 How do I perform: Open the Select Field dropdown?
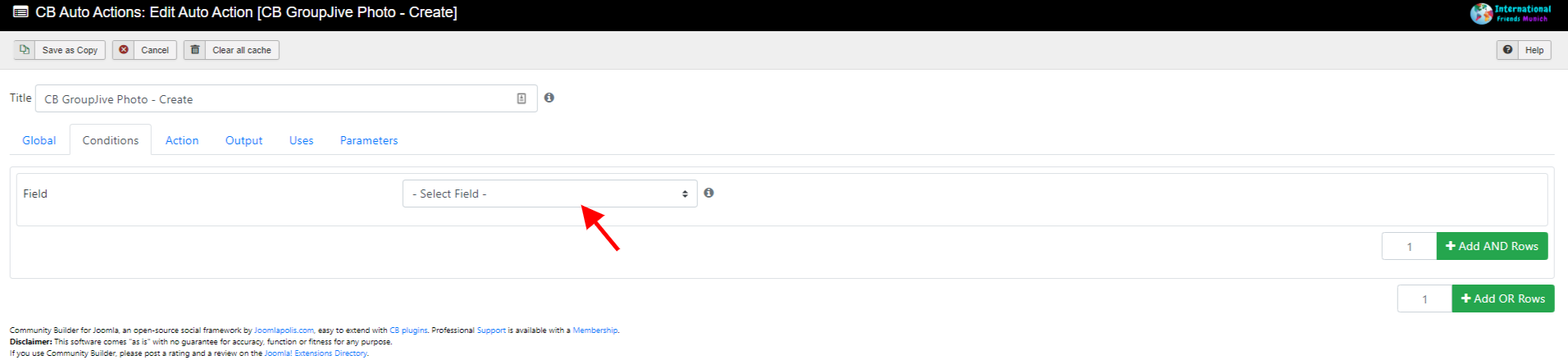[549, 194]
